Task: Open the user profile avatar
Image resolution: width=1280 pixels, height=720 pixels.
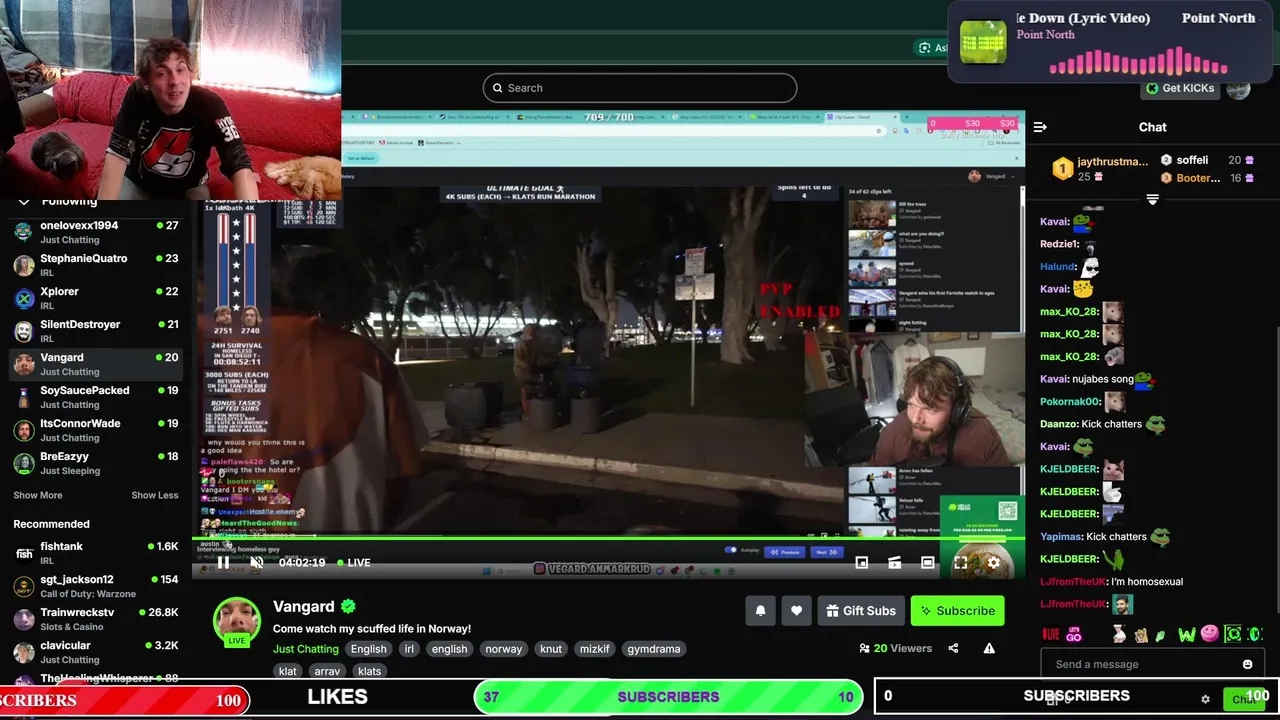Action: 1239,89
